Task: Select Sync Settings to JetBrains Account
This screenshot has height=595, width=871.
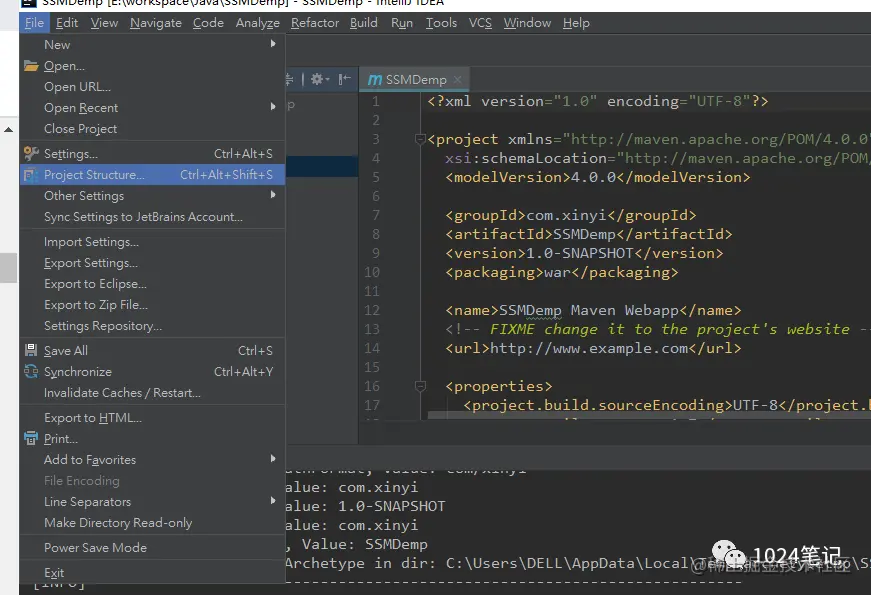Action: click(152, 217)
